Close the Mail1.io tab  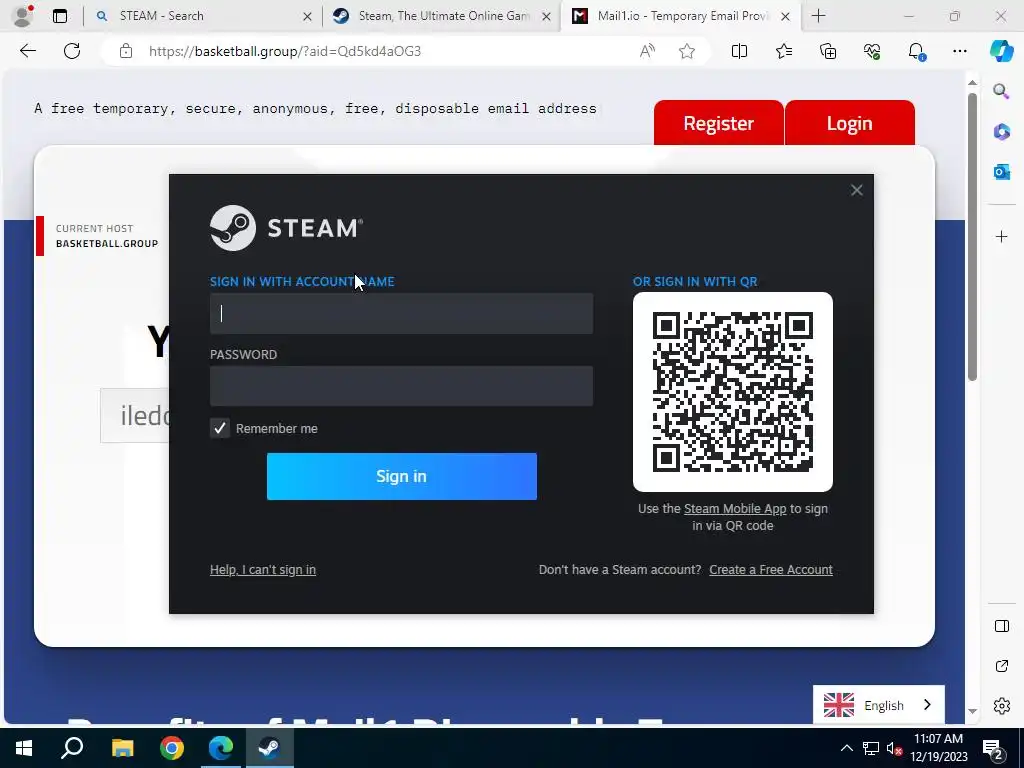[x=786, y=16]
